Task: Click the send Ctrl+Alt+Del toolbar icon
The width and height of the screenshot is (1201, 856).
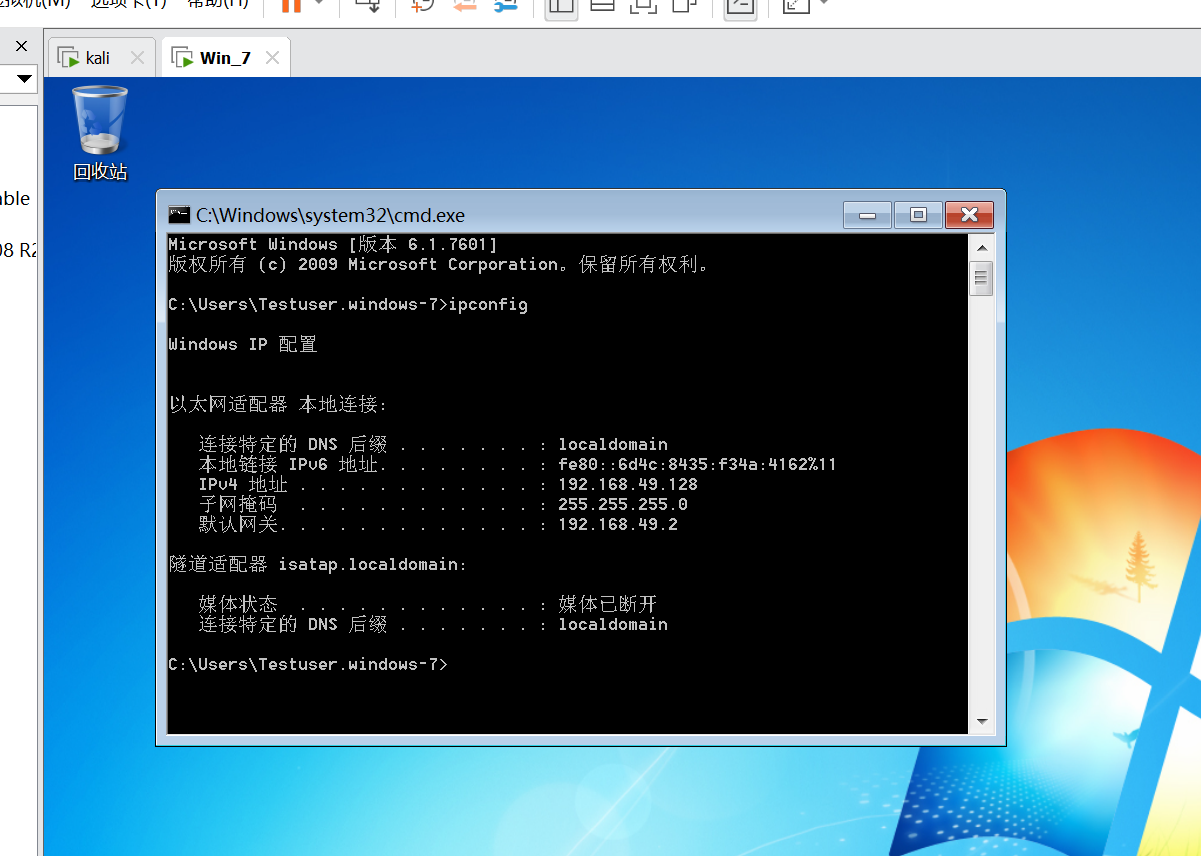Action: 368,5
